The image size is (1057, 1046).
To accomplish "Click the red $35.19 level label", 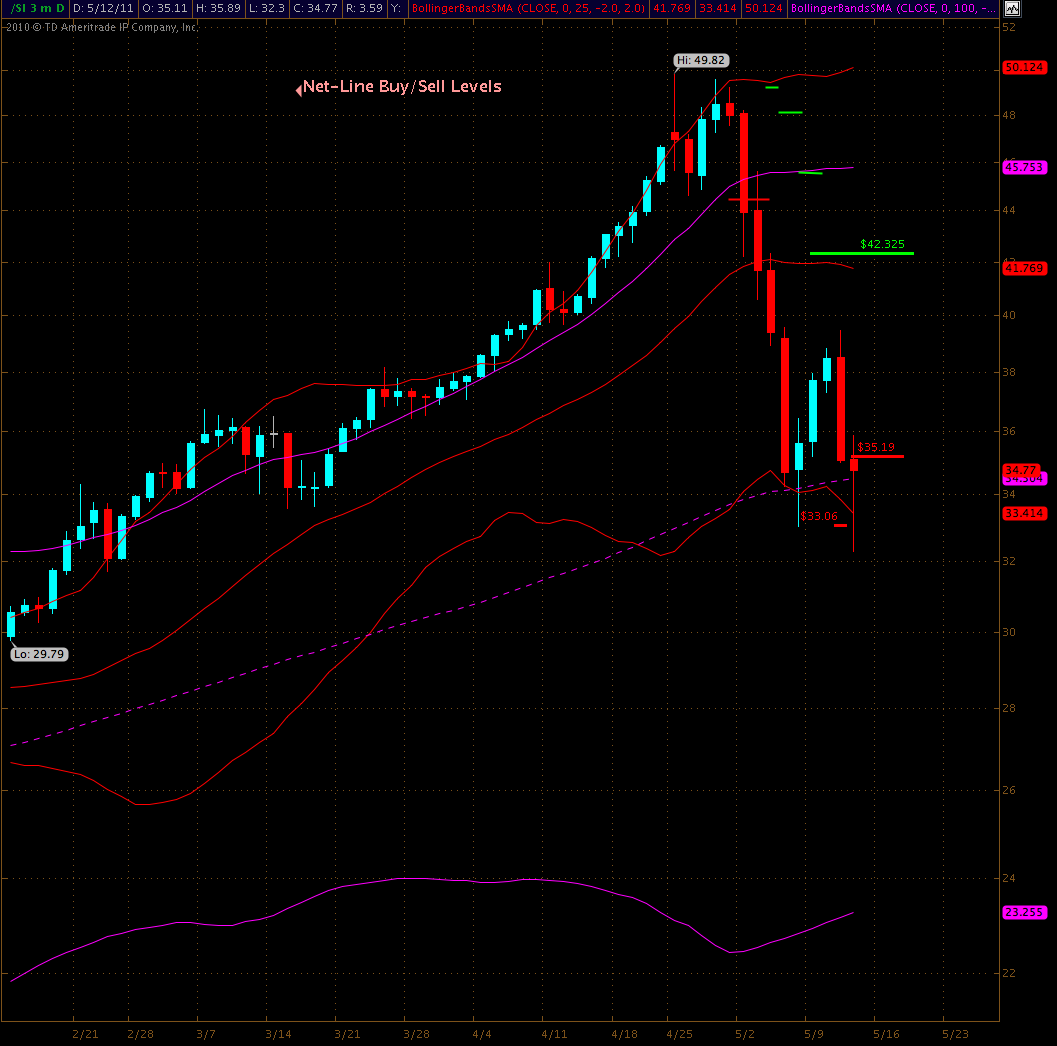I will pyautogui.click(x=876, y=447).
